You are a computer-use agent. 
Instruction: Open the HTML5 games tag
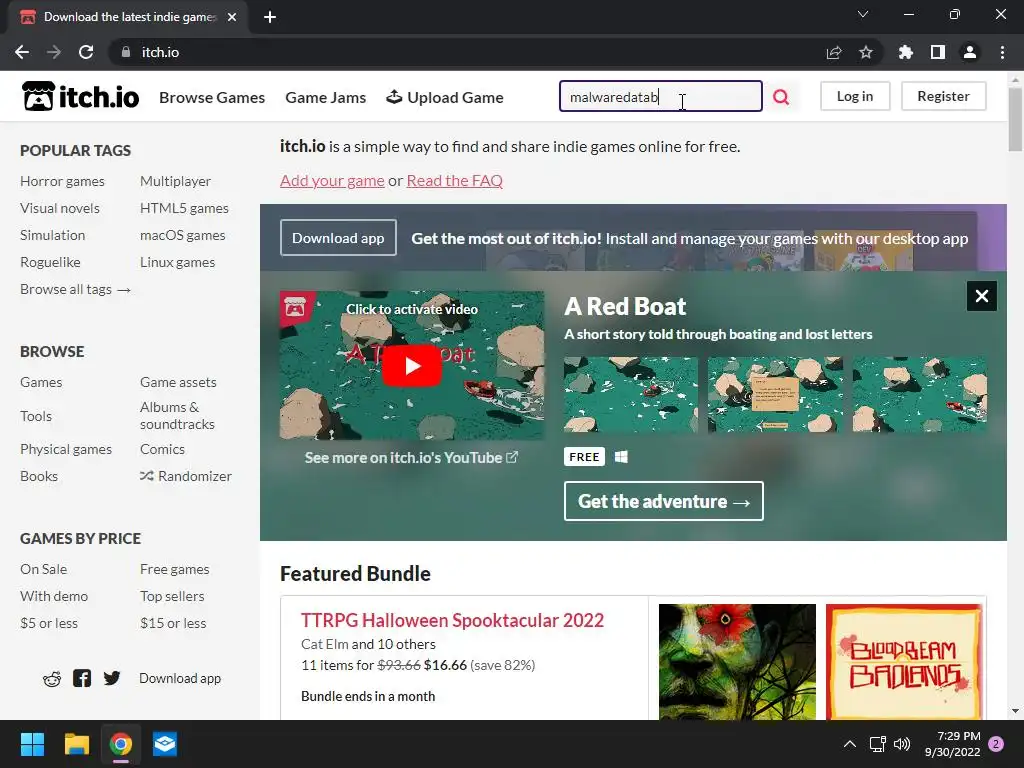(184, 208)
